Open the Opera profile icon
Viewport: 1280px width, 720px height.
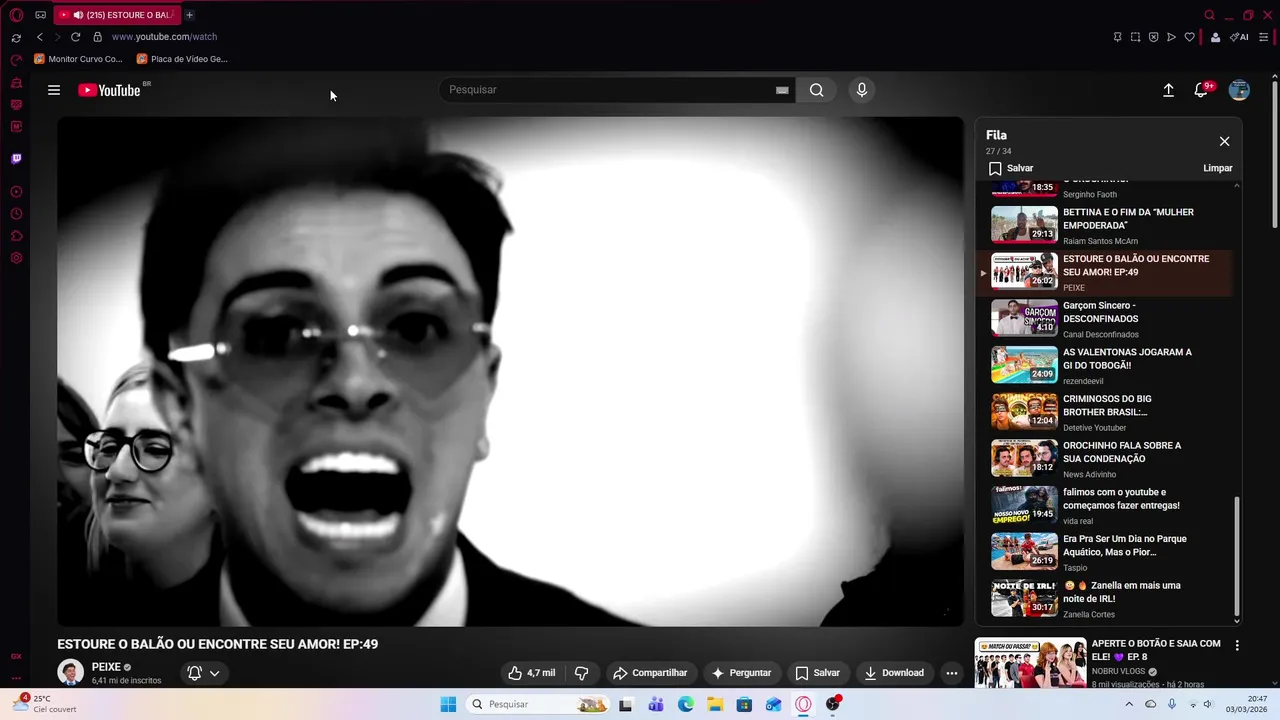(1215, 37)
